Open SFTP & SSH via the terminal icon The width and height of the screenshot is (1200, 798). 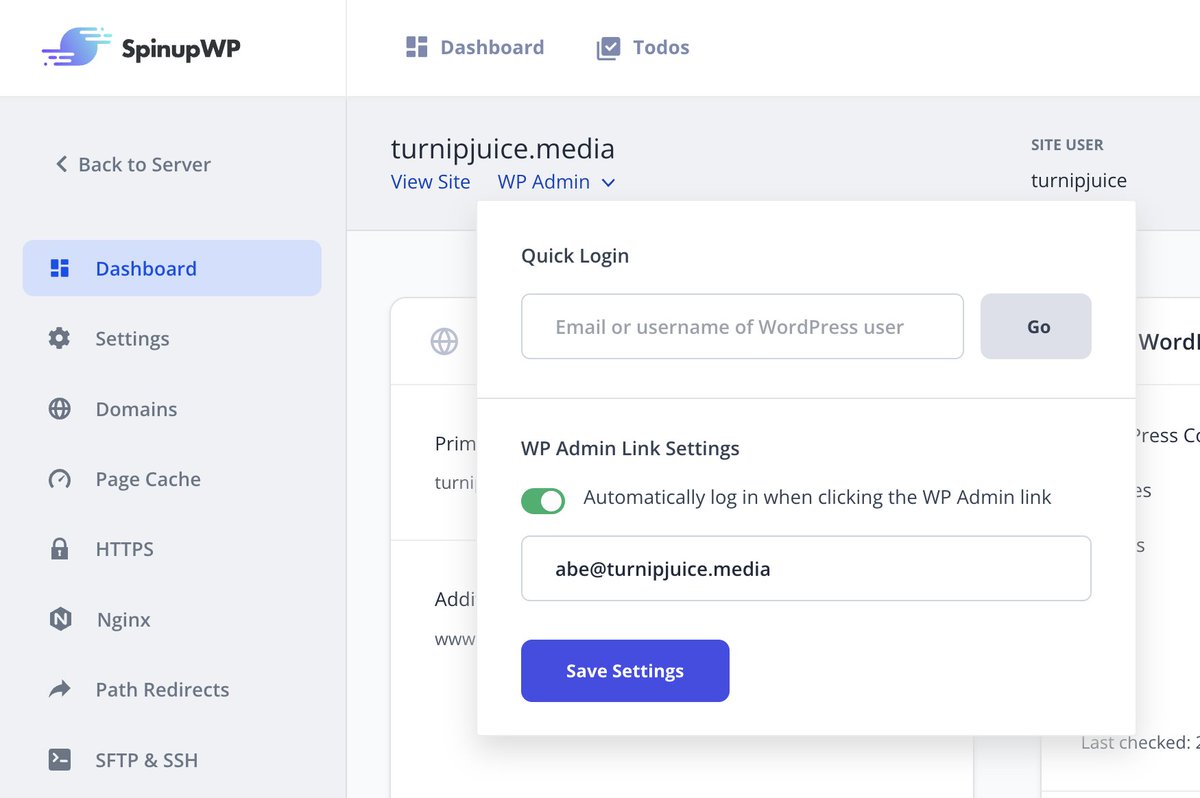(x=60, y=759)
